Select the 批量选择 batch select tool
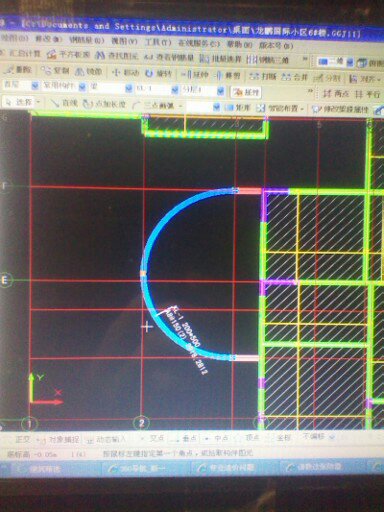The image size is (384, 512). [x=221, y=59]
